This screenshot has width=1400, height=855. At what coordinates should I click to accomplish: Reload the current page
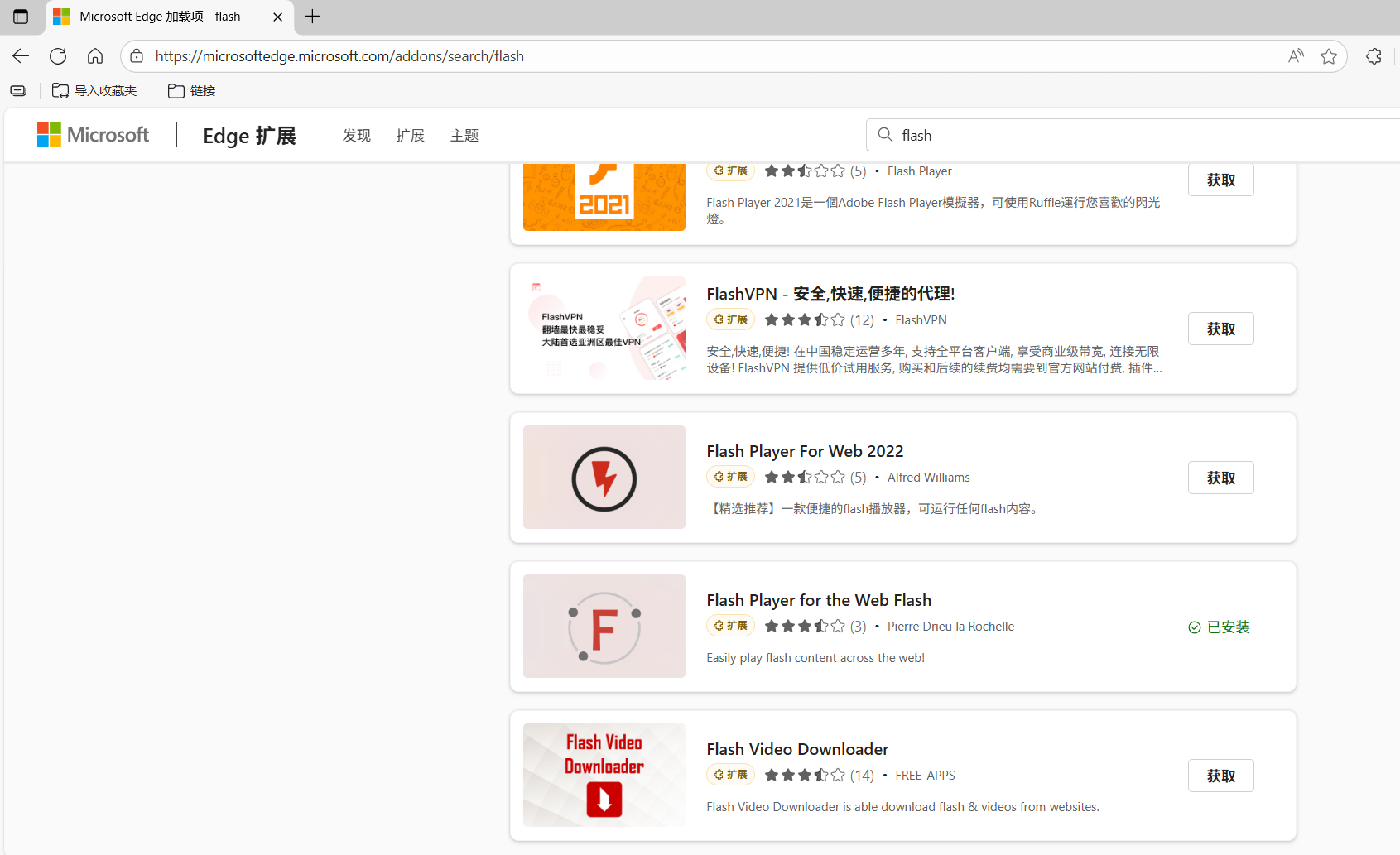point(58,56)
